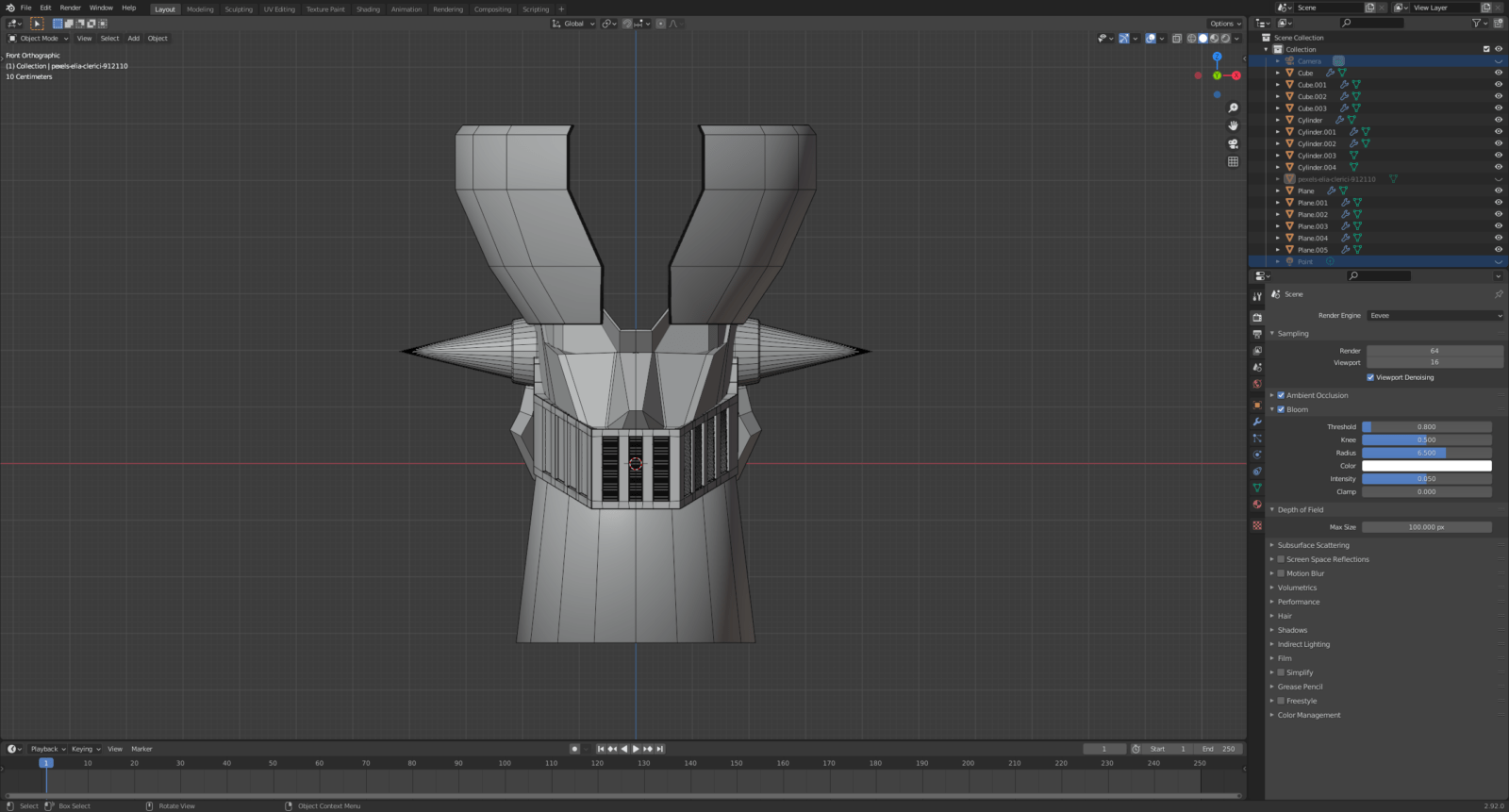
Task: Switch orthographic/perspective with grid gizmo icon
Action: click(x=1233, y=162)
